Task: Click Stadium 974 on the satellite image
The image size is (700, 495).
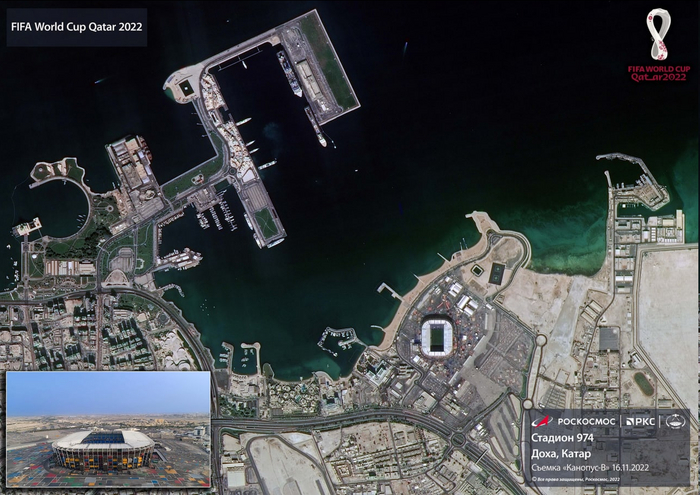Action: [437, 336]
